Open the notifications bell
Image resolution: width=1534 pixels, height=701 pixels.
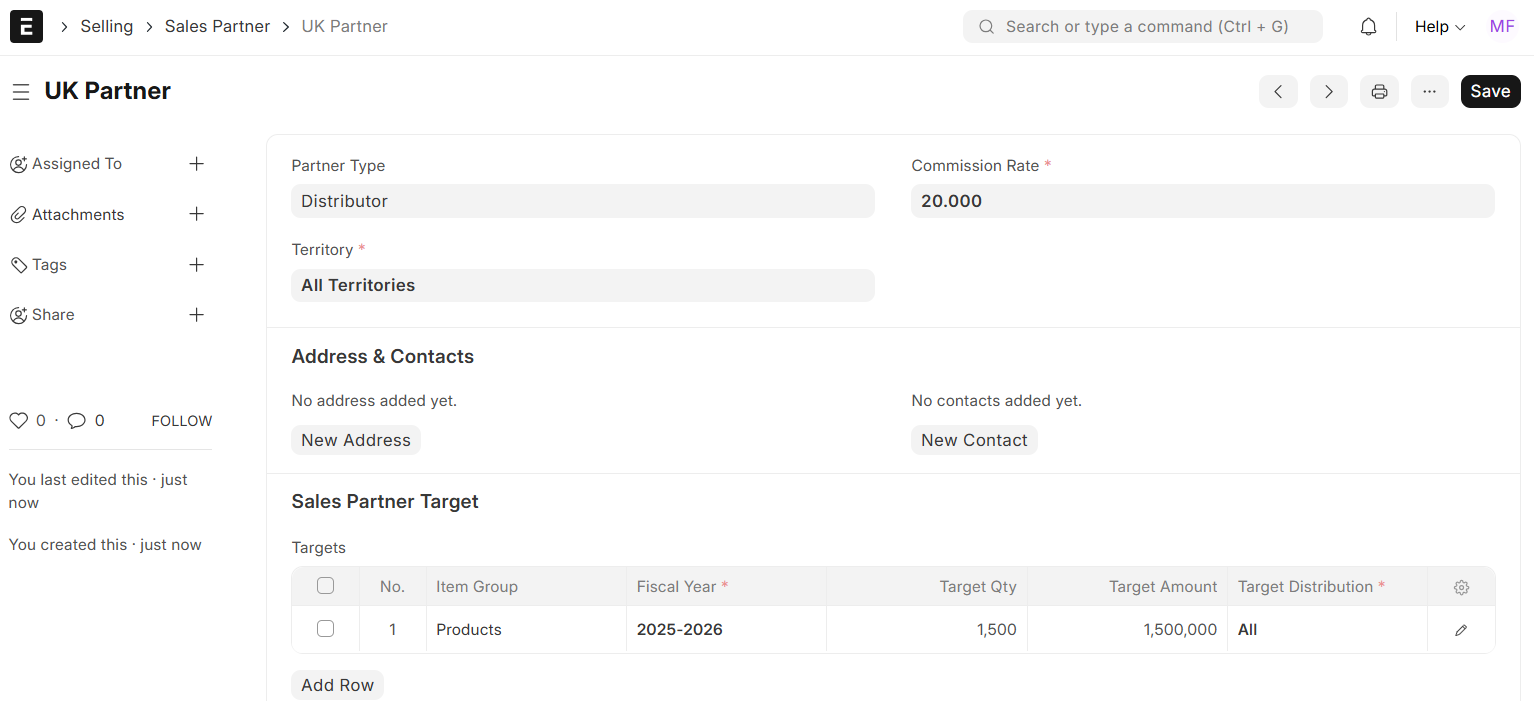point(1368,27)
